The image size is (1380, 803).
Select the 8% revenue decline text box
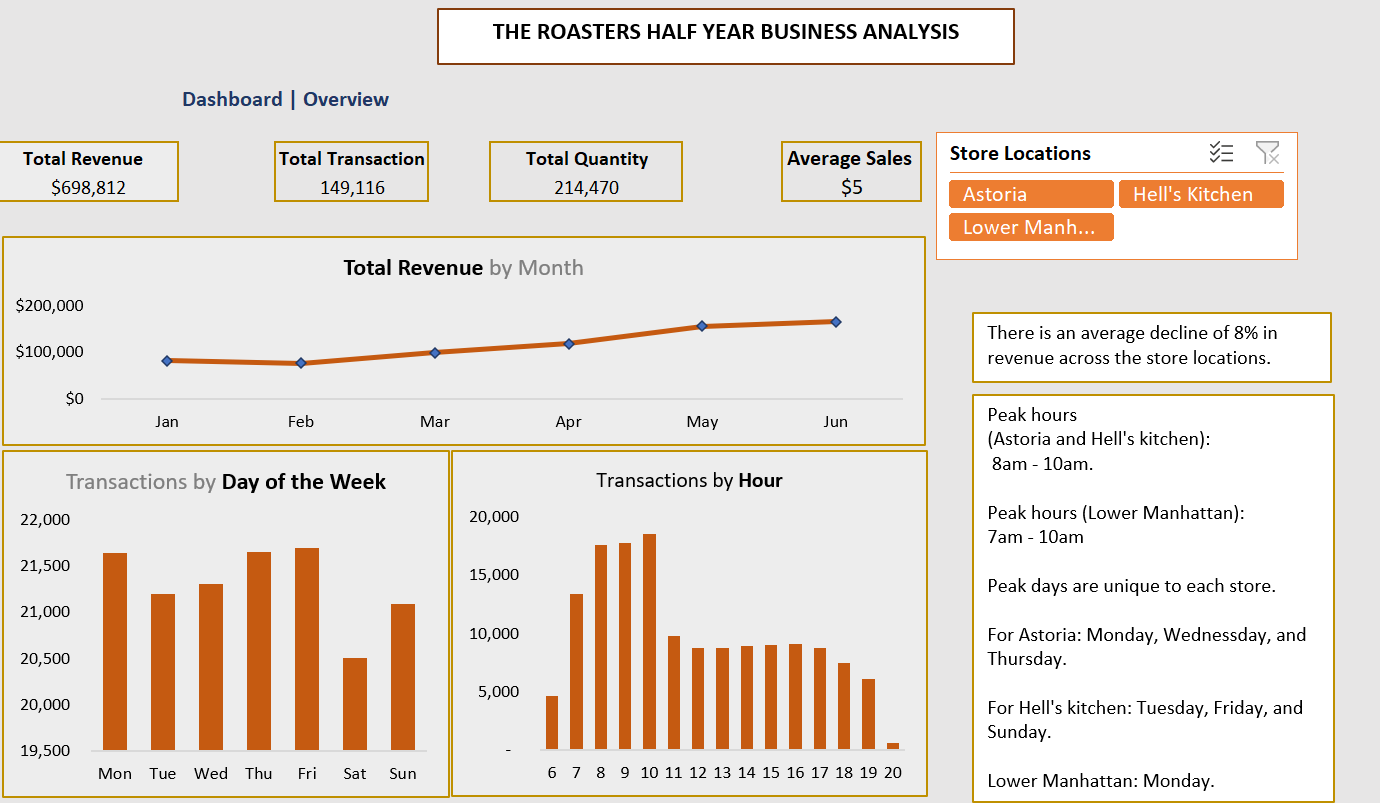1151,346
